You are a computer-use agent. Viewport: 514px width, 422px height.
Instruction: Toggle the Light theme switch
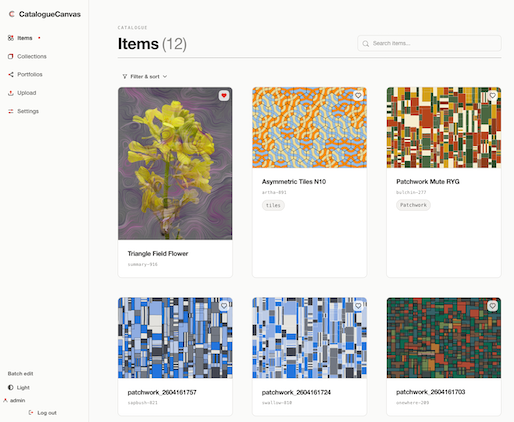pyautogui.click(x=19, y=387)
